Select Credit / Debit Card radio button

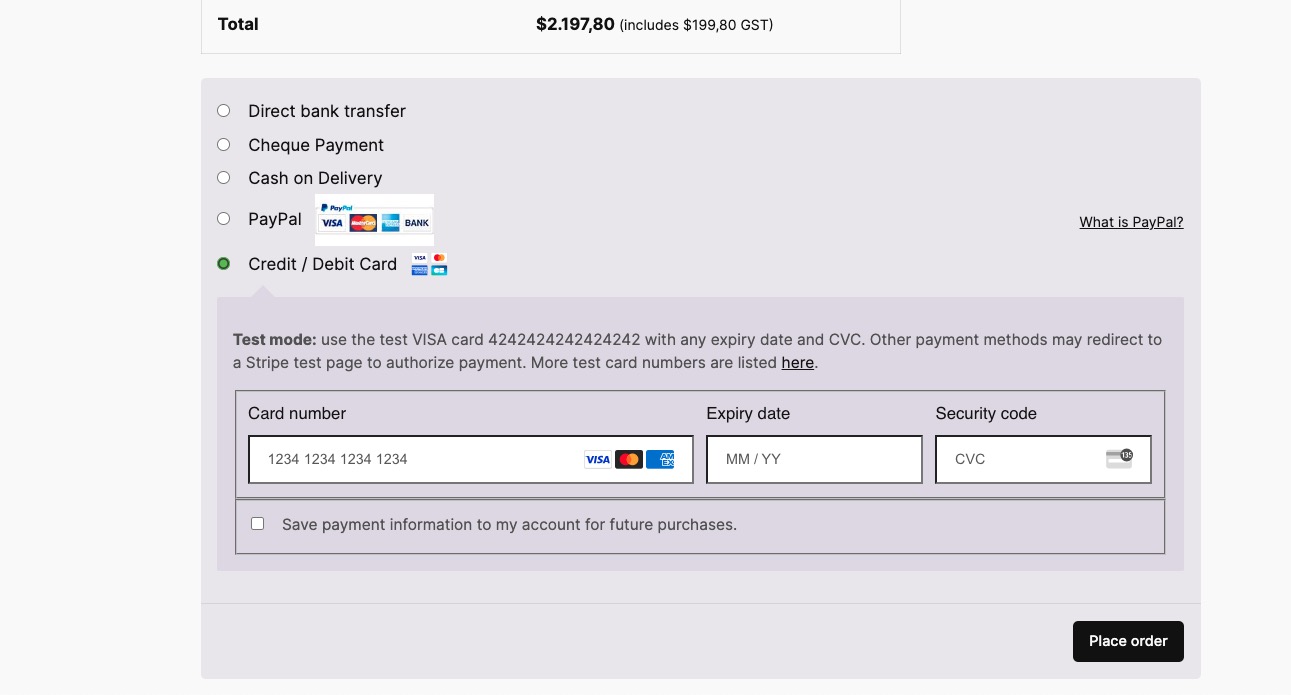pos(223,264)
